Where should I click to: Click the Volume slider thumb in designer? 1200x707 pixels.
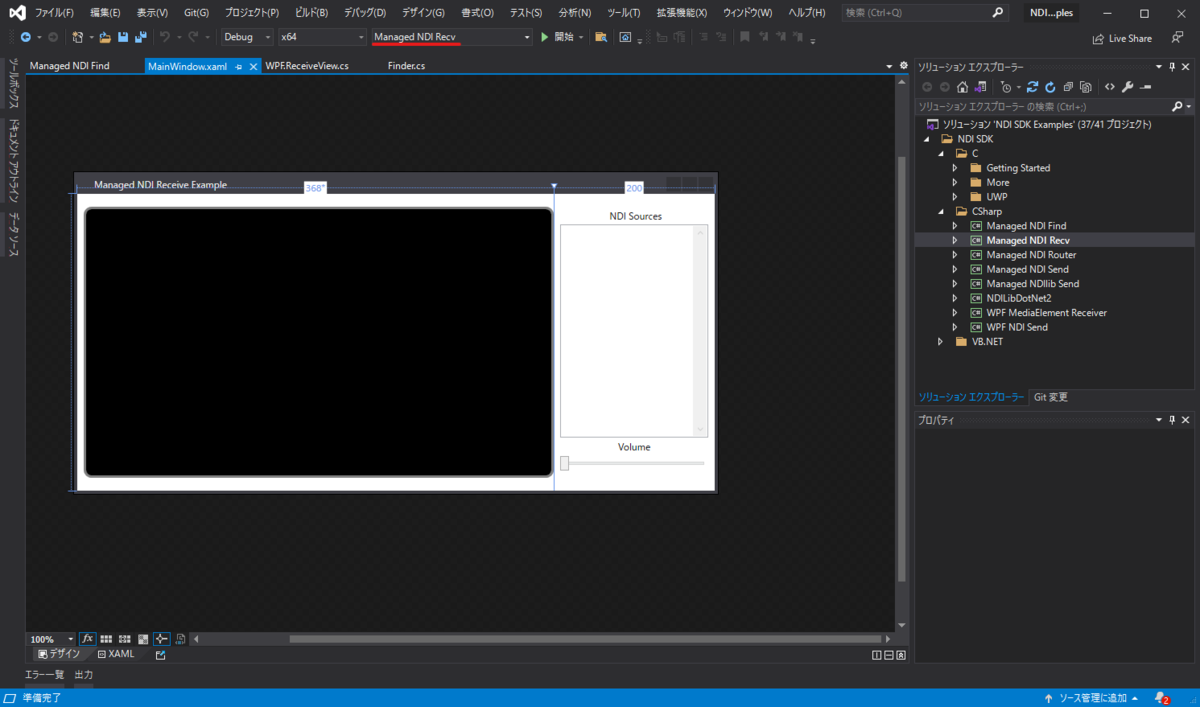click(x=564, y=463)
